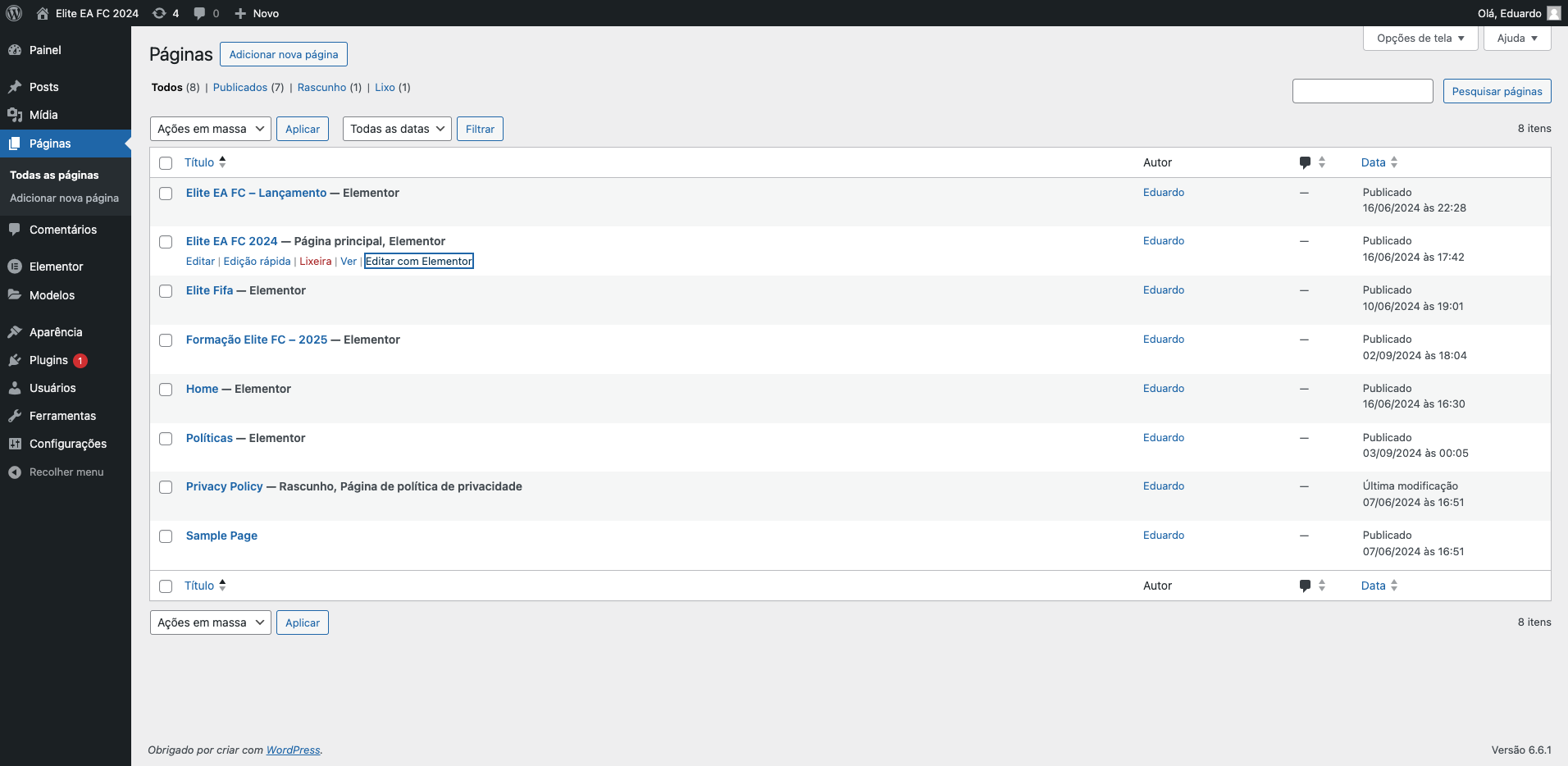Click the Recolher menu arrow icon
1568x766 pixels.
[15, 472]
